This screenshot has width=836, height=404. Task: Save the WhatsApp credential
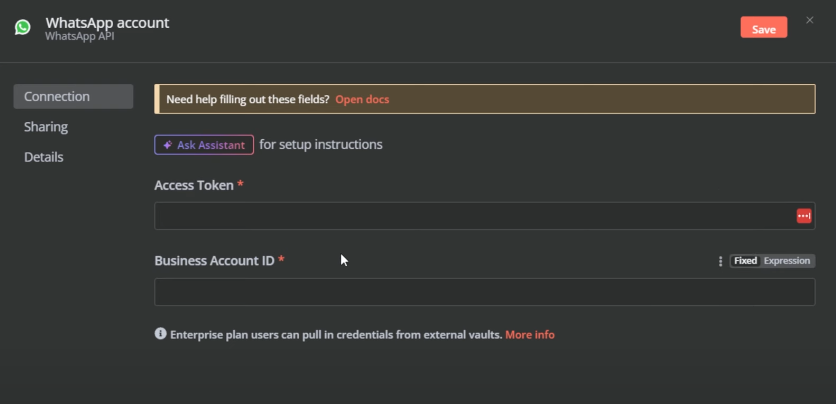[763, 27]
